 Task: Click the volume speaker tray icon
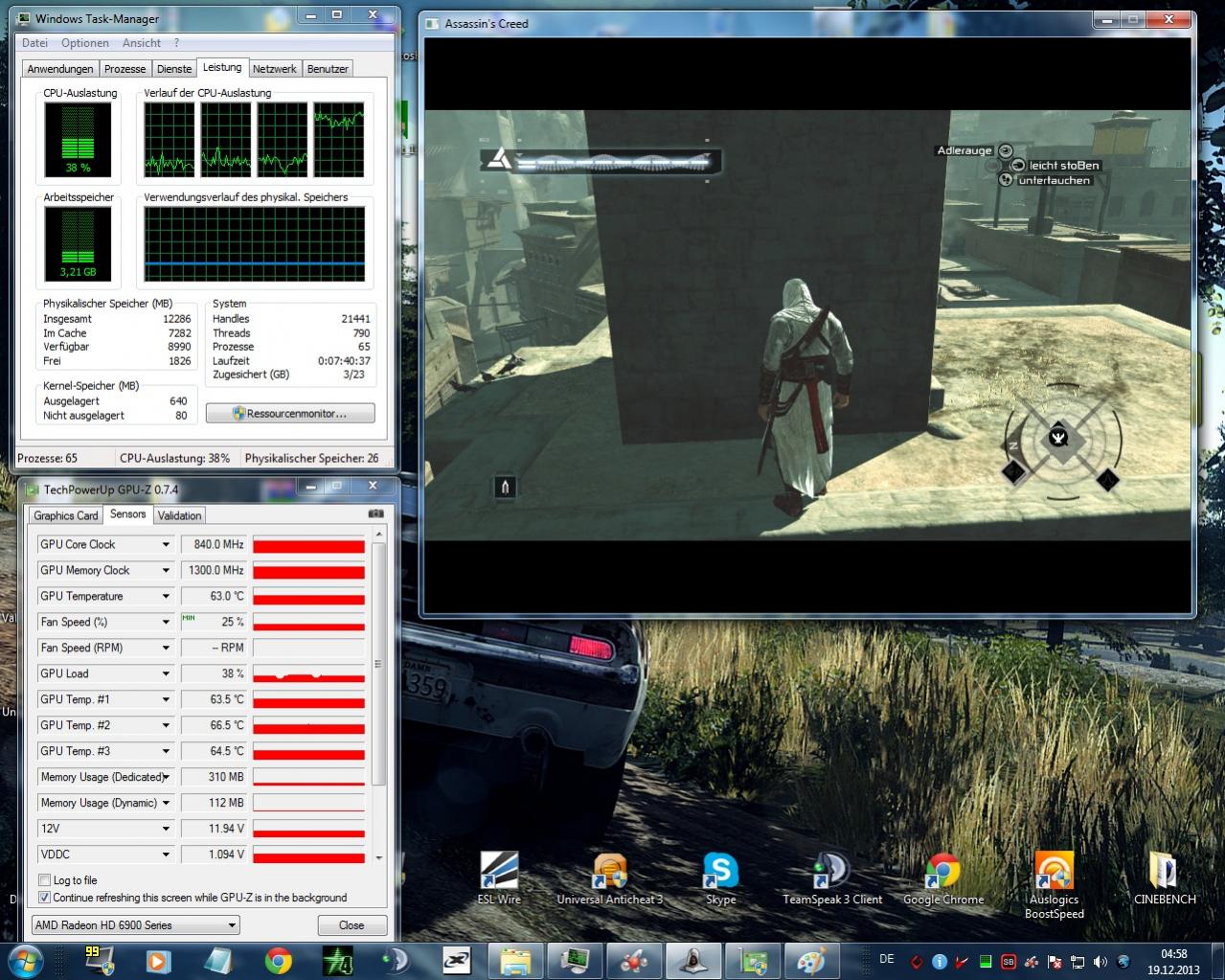coord(1100,961)
